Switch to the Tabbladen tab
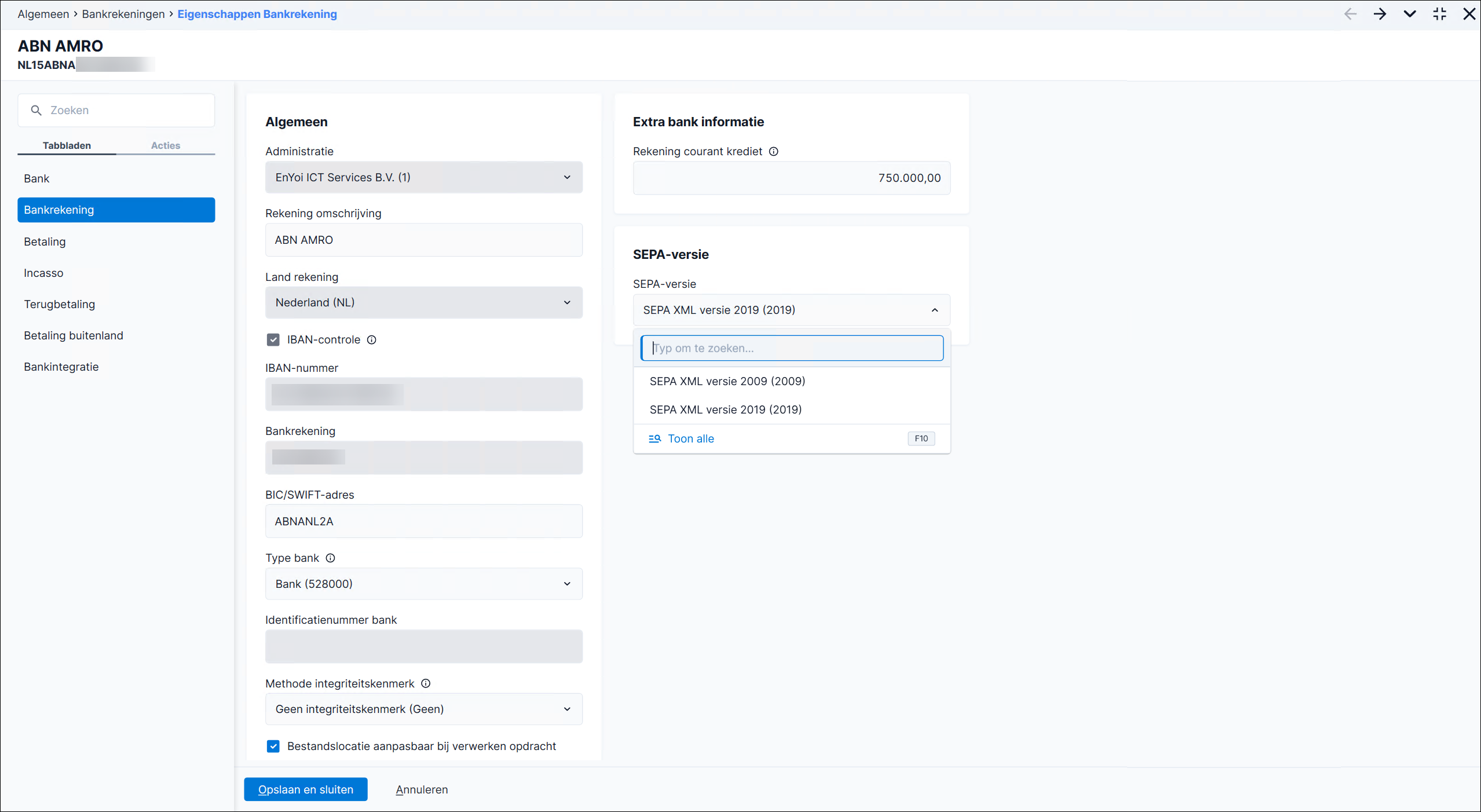The image size is (1481, 812). coord(67,145)
